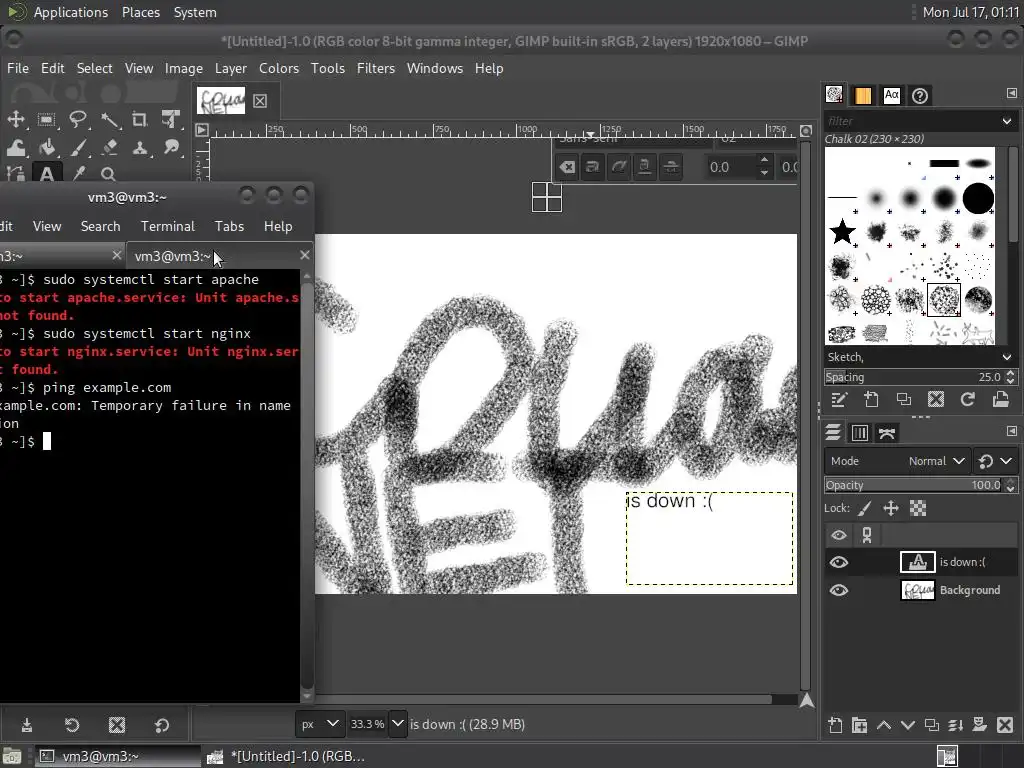This screenshot has width=1024, height=768.
Task: Click edit brush icon in Brushes panel
Action: coord(839,400)
